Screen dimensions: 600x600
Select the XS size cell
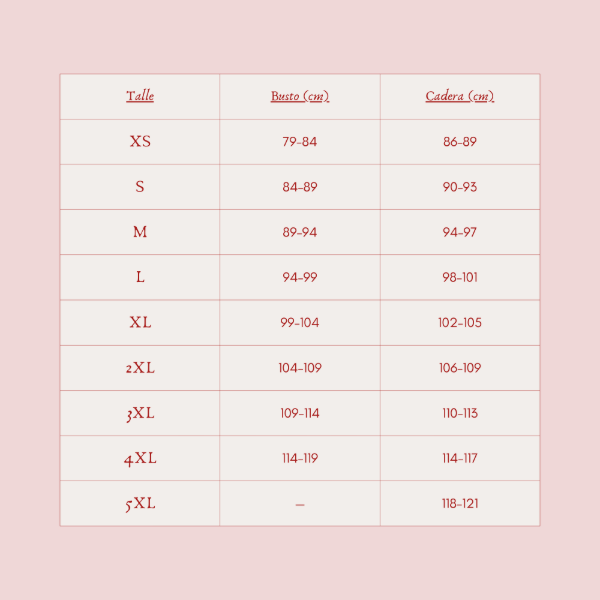(x=140, y=142)
